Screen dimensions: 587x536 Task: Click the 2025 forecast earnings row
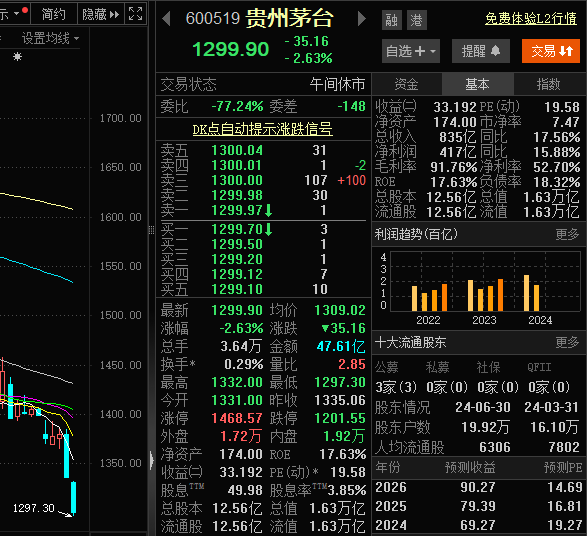coord(479,506)
